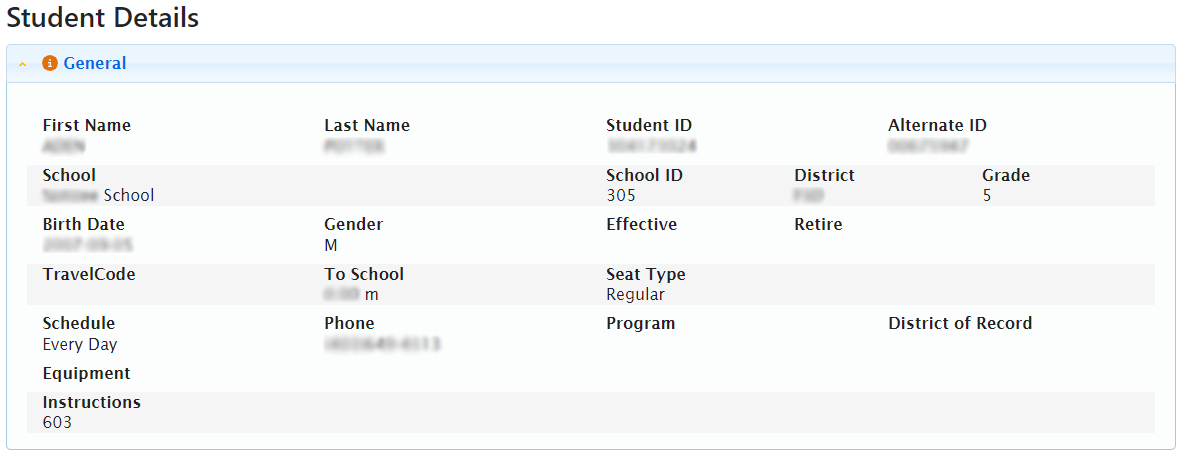
Task: Select the Gender value M
Action: tap(331, 245)
